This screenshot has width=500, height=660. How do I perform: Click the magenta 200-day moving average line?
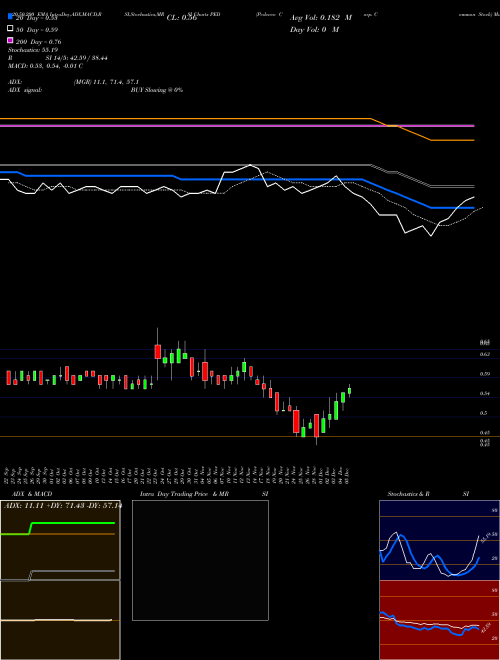[237, 125]
